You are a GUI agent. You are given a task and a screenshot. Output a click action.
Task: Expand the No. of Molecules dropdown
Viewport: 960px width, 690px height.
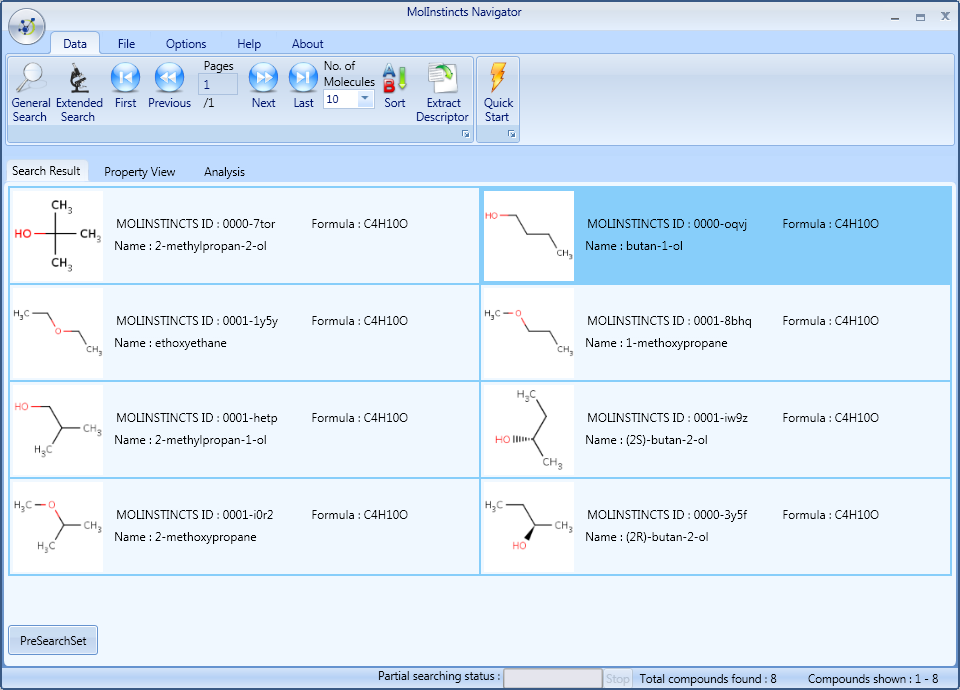pyautogui.click(x=365, y=99)
